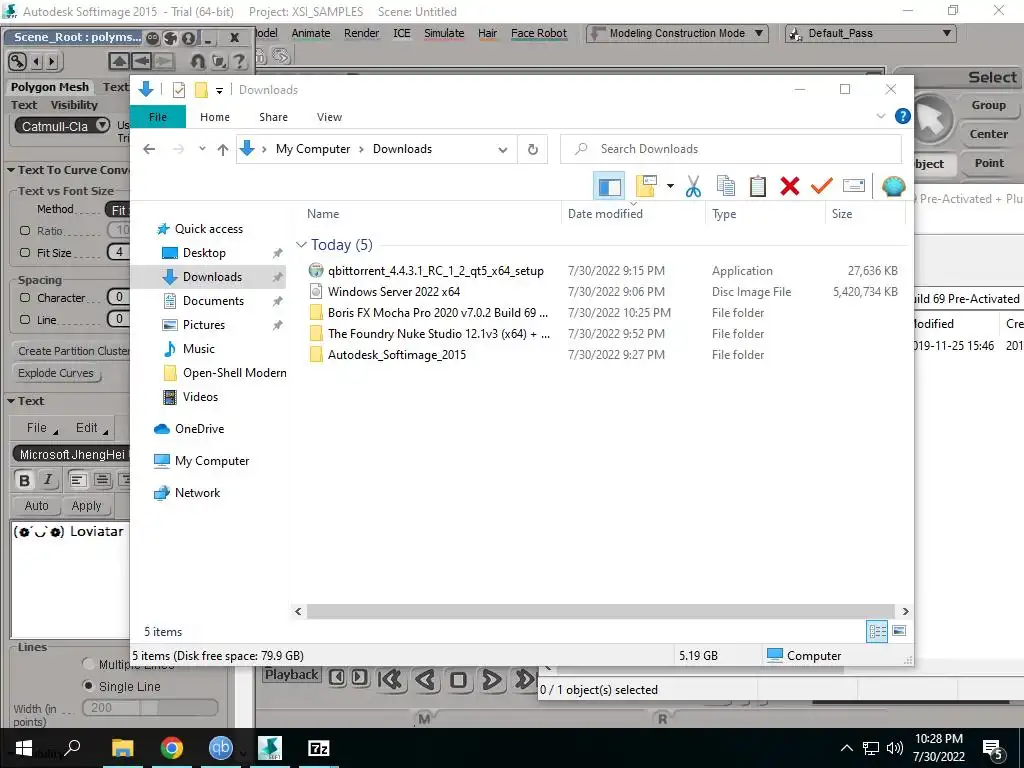Open Google Chrome from the taskbar
Screen dimensions: 1024x768
[x=171, y=748]
